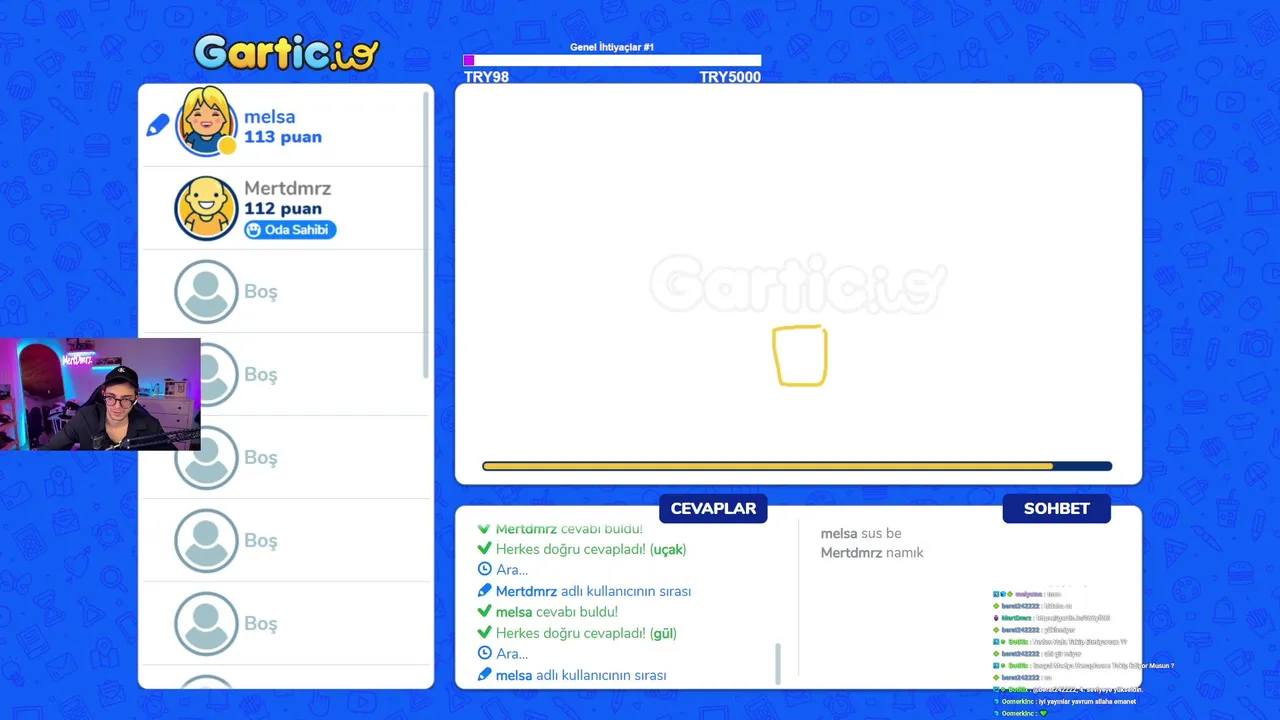Click 'melsa adlı kullanıcının sırası' line
The width and height of the screenshot is (1280, 720).
coord(581,675)
